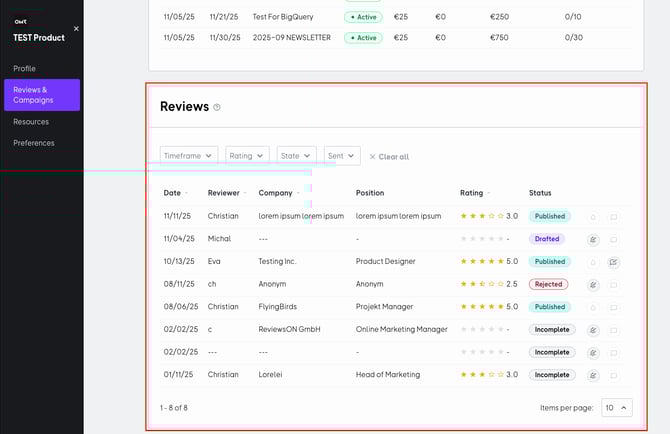
Task: Click the edit icon for ReviewsON GmbH review
Action: (x=593, y=330)
